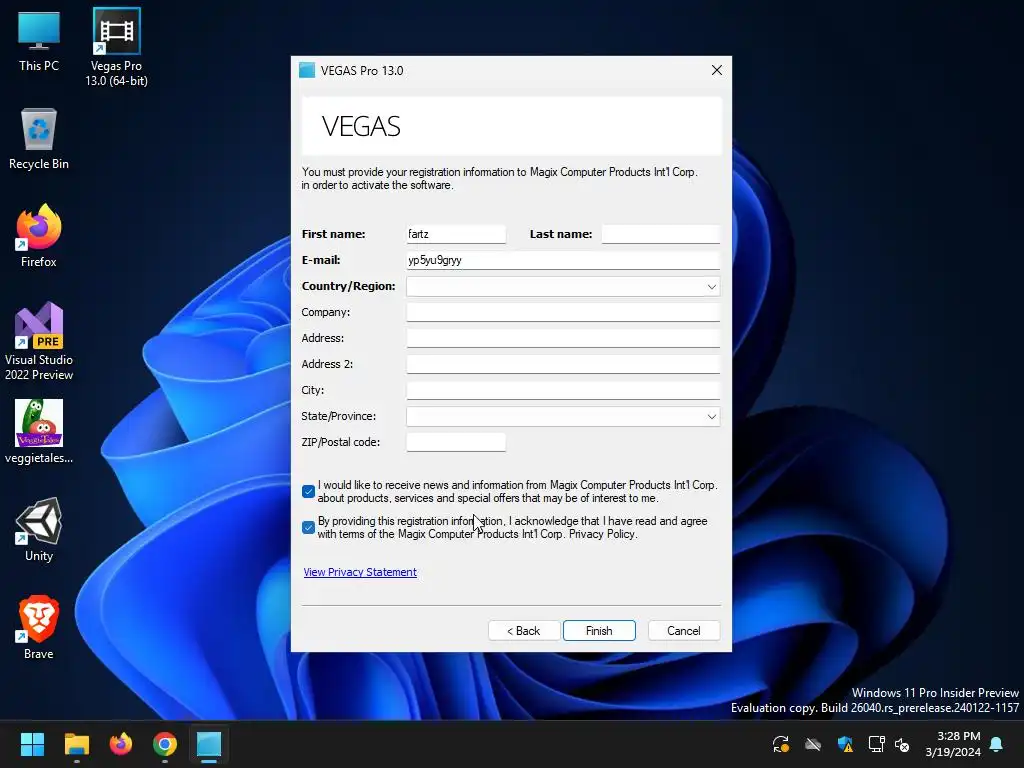This screenshot has height=768, width=1024.
Task: Open Google Chrome from the taskbar
Action: point(165,744)
